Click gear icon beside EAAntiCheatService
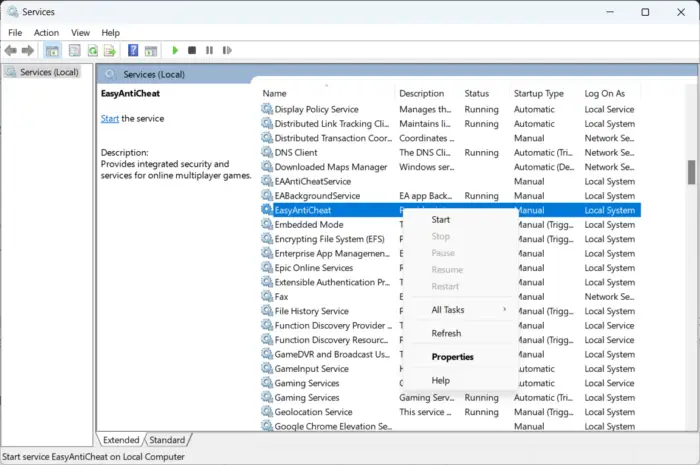Image resolution: width=700 pixels, height=465 pixels. (267, 181)
